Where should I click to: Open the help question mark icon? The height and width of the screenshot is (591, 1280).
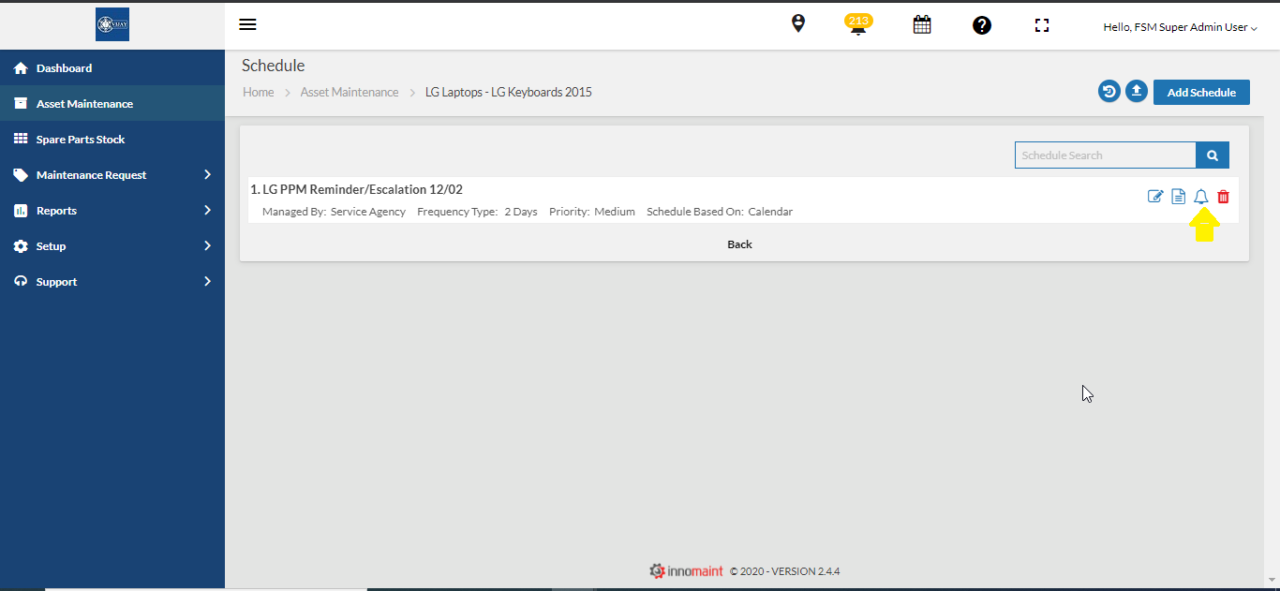(982, 25)
